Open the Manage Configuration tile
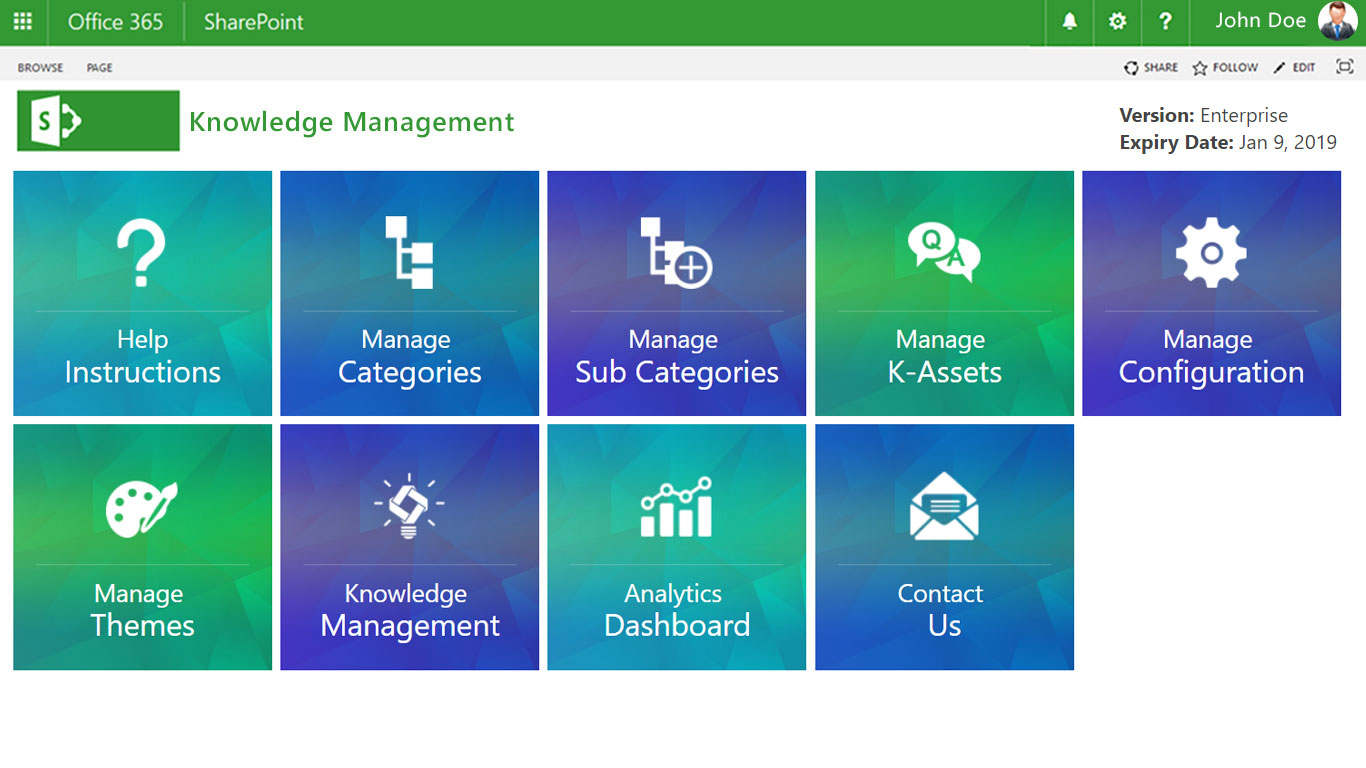This screenshot has width=1366, height=768. click(1210, 293)
